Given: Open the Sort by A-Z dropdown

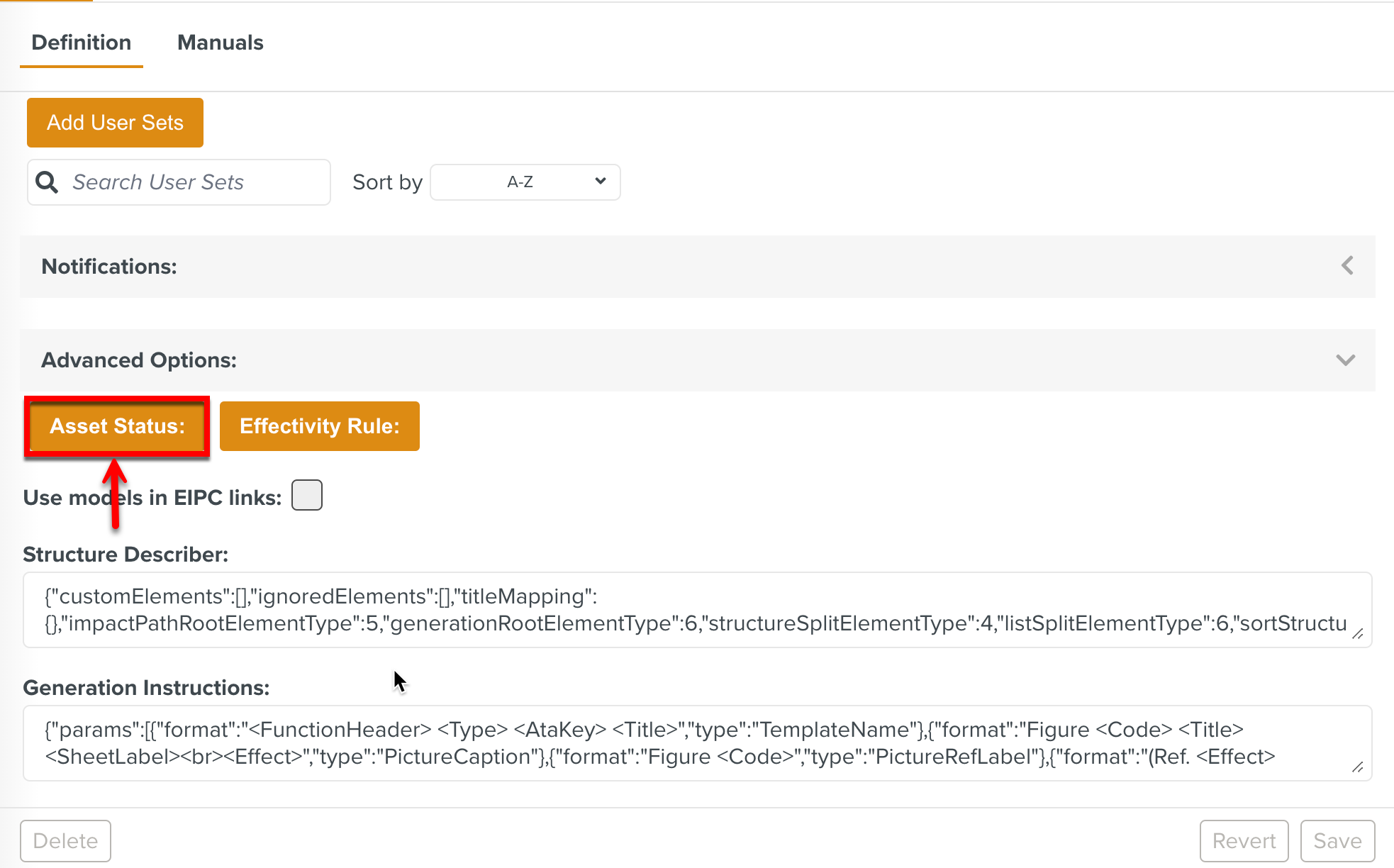Looking at the screenshot, I should click(525, 182).
